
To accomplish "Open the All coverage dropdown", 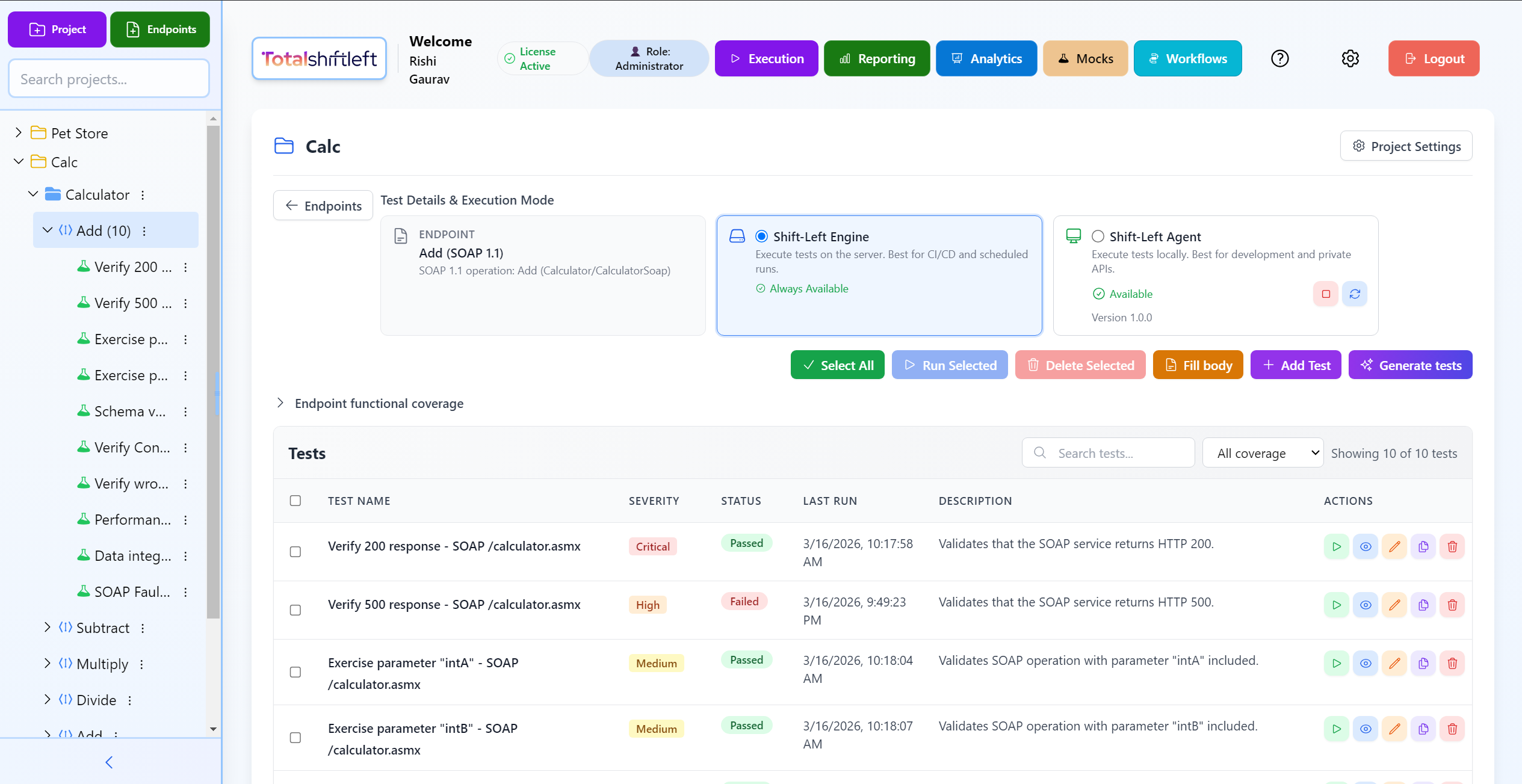I will click(x=1262, y=453).
